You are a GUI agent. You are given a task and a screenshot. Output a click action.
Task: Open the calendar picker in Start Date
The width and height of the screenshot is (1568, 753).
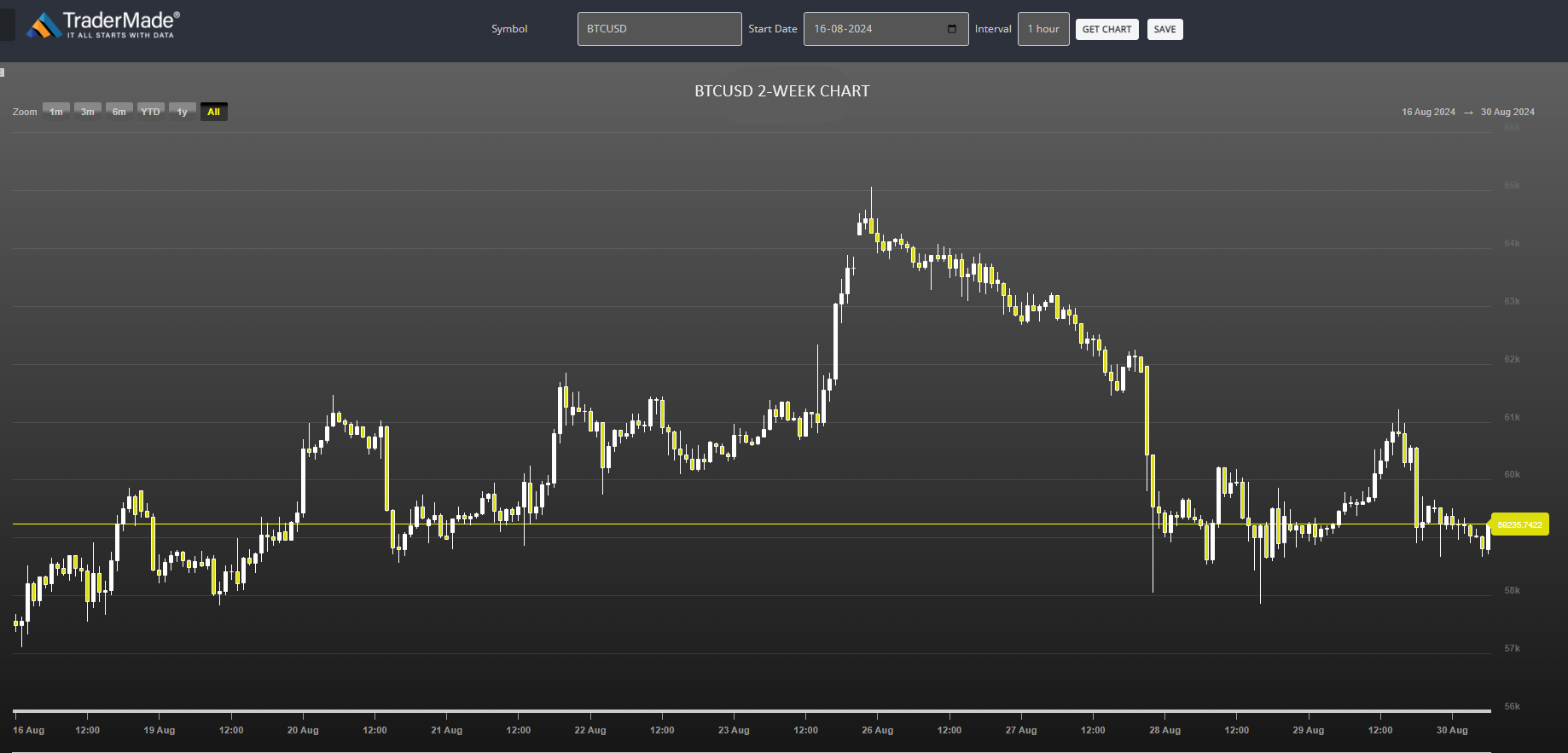click(952, 29)
